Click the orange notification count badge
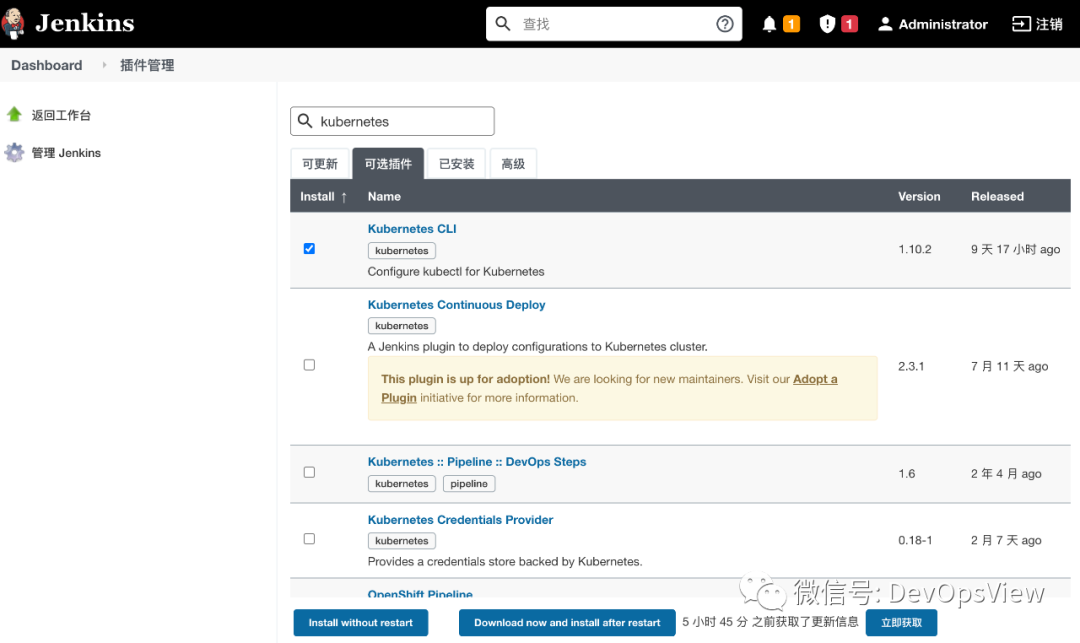Screen dimensions: 1080x643 point(791,24)
